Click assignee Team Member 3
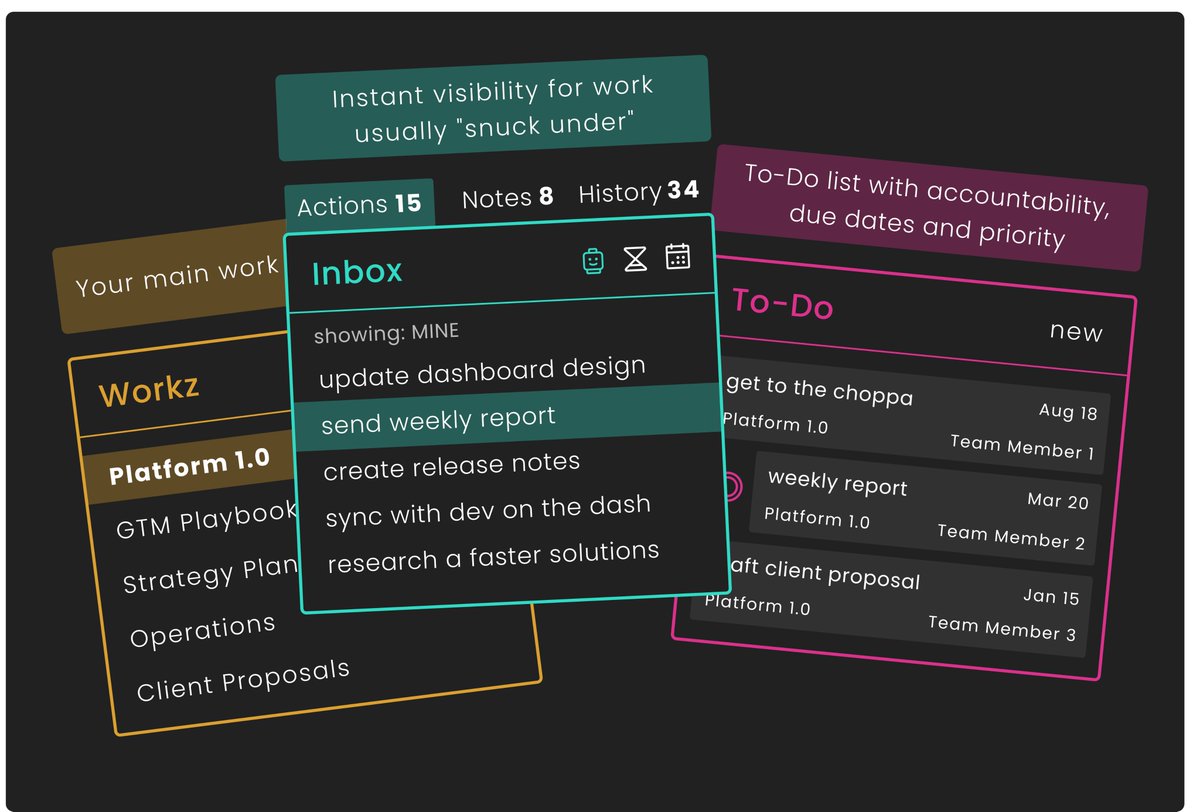Screen dimensions: 1200x812 click(x=1002, y=628)
